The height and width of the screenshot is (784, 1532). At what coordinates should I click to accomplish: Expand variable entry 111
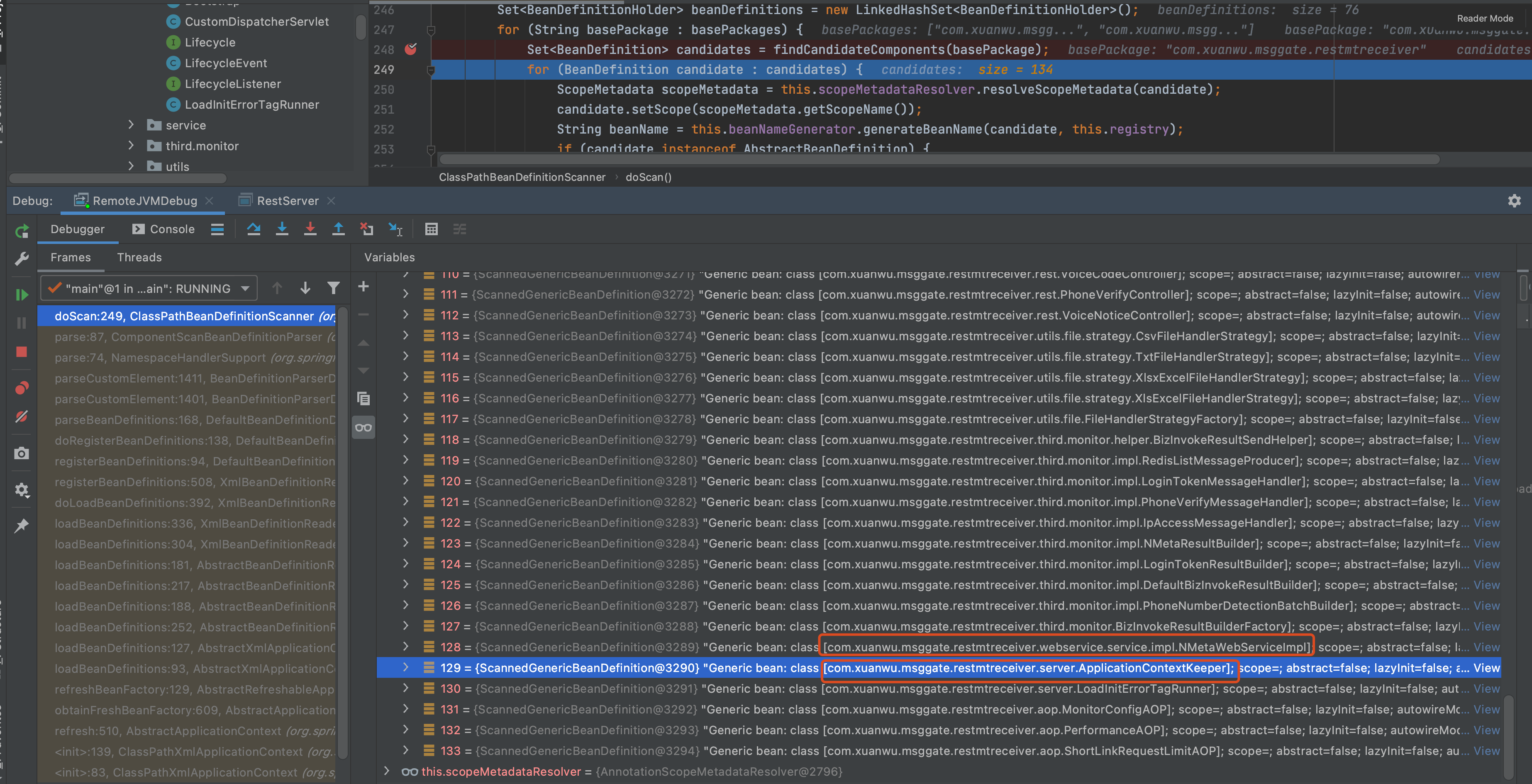(405, 294)
